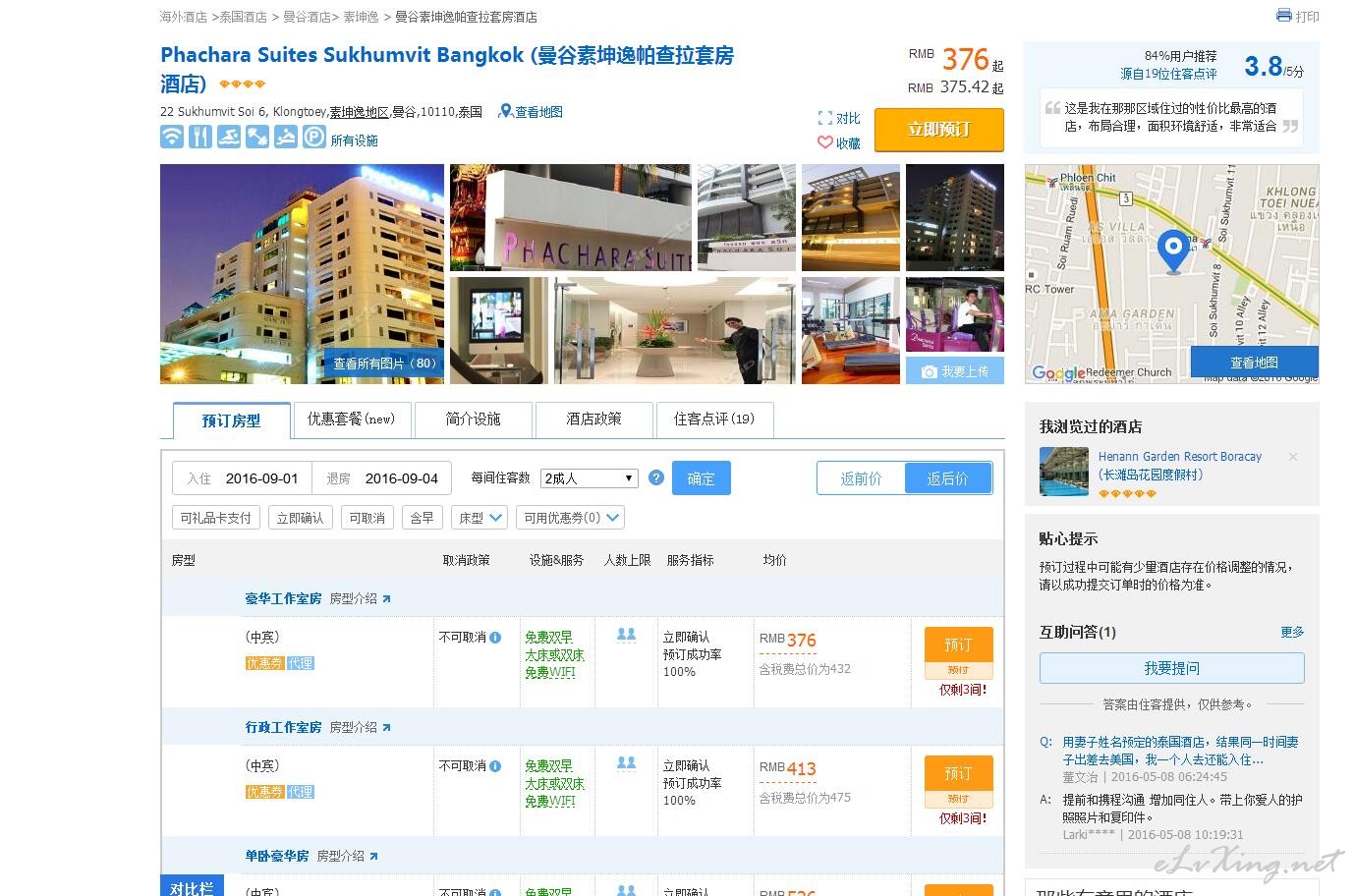Click arrow icon beside 行政工作室房 房型介绍
The height and width of the screenshot is (896, 1355).
[386, 727]
